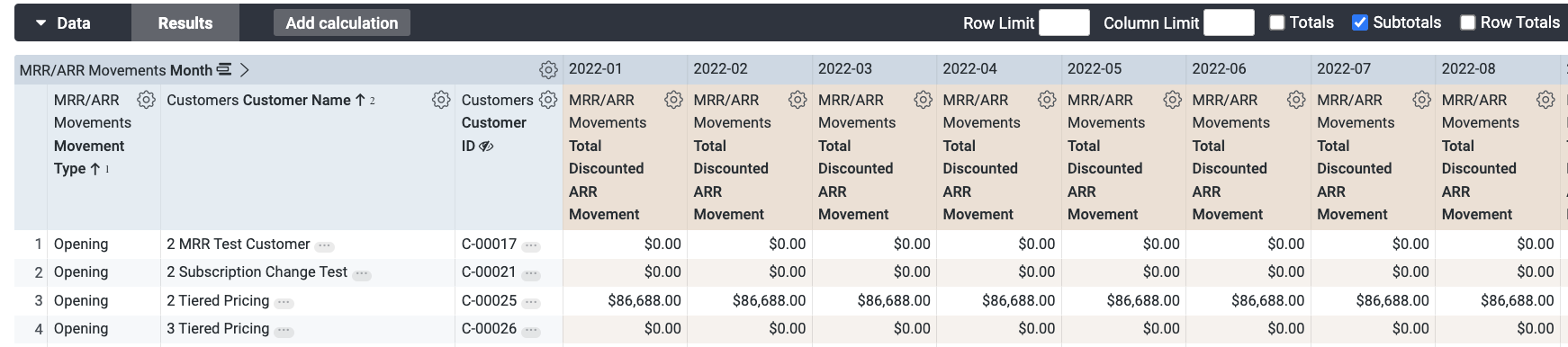Click the Column Limit input field
The height and width of the screenshot is (347, 1568).
point(1229,22)
